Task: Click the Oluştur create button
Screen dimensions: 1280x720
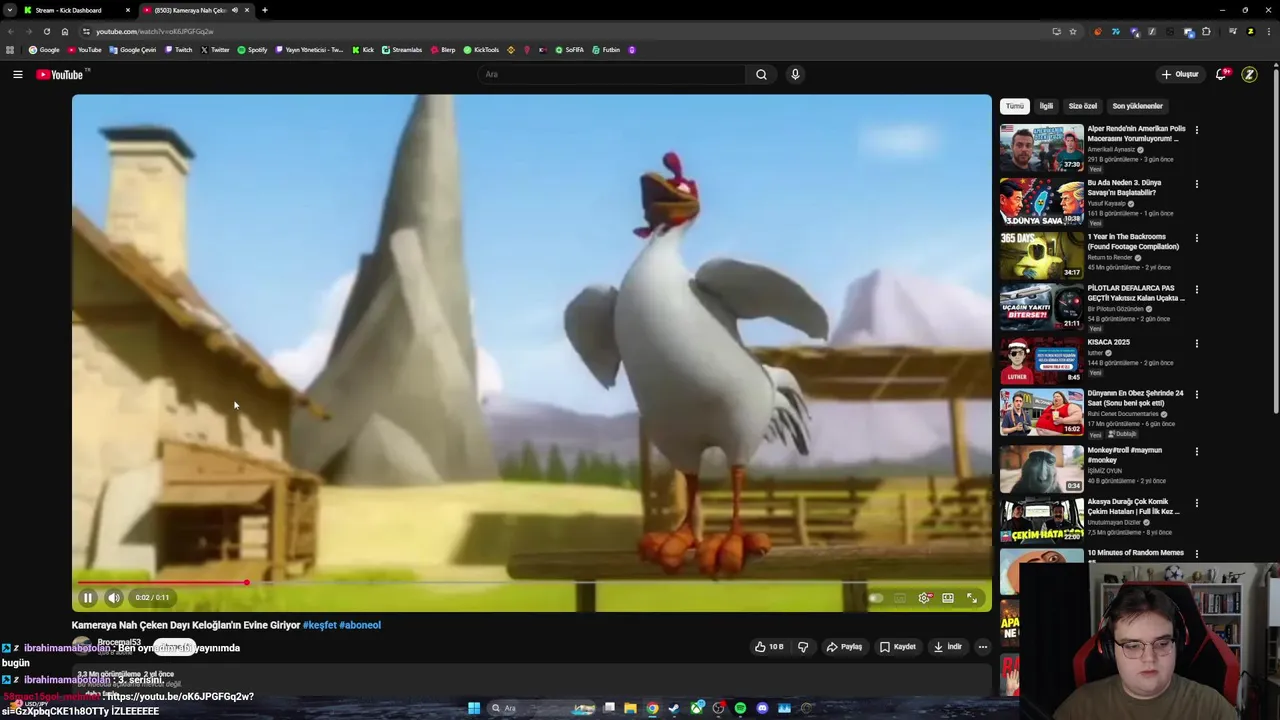Action: pos(1180,74)
